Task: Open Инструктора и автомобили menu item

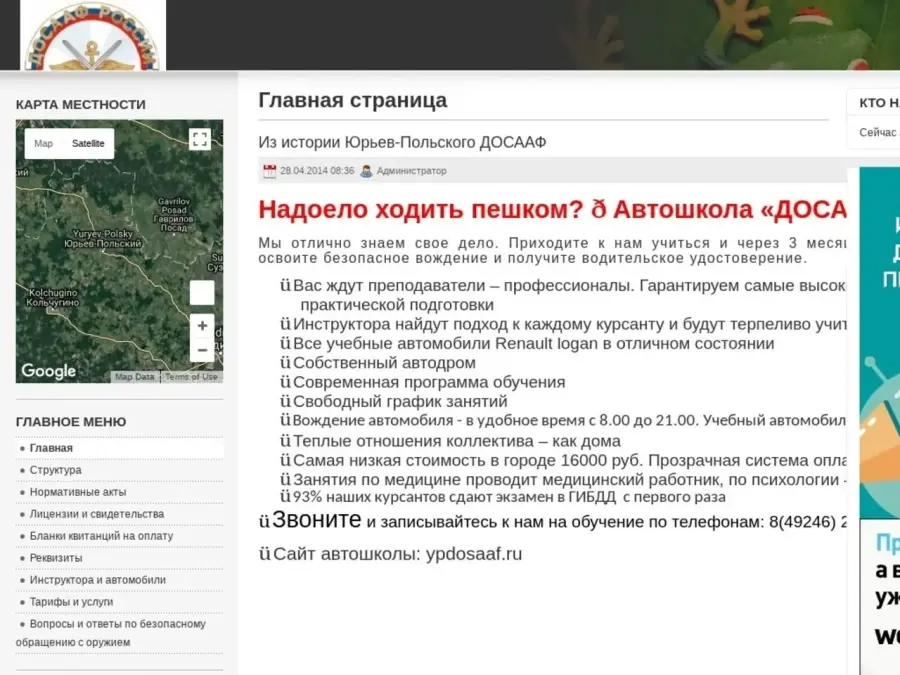Action: coord(98,580)
